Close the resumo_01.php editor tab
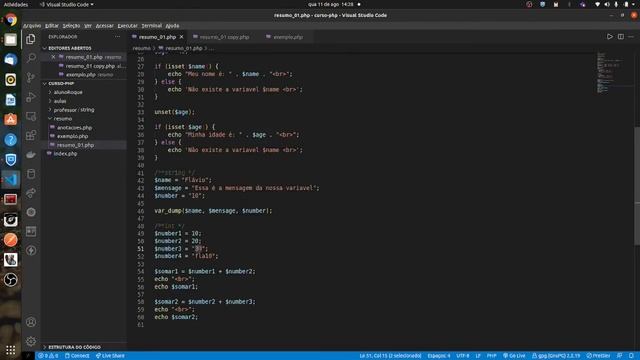The width and height of the screenshot is (640, 360). (182, 37)
